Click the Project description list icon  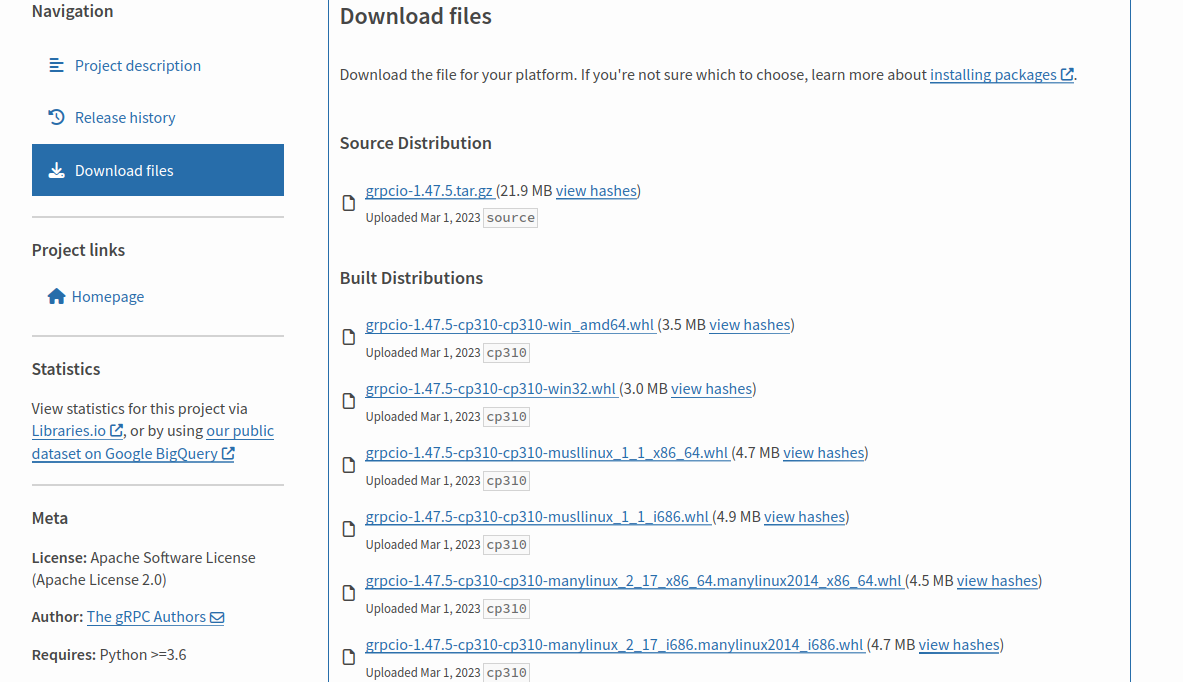pyautogui.click(x=56, y=64)
